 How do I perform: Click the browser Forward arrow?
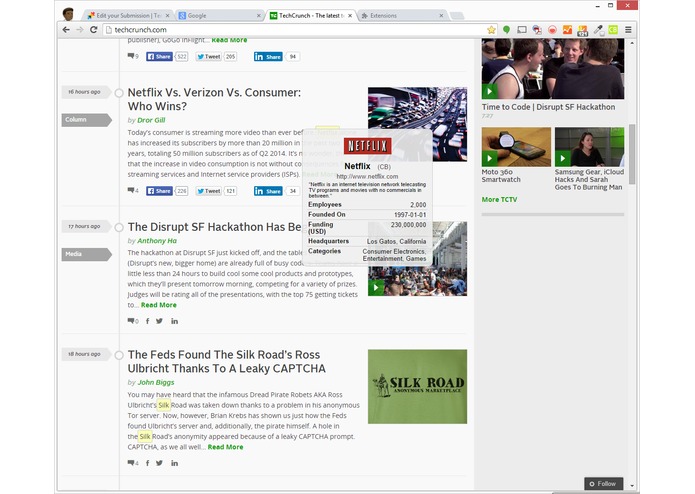[80, 30]
